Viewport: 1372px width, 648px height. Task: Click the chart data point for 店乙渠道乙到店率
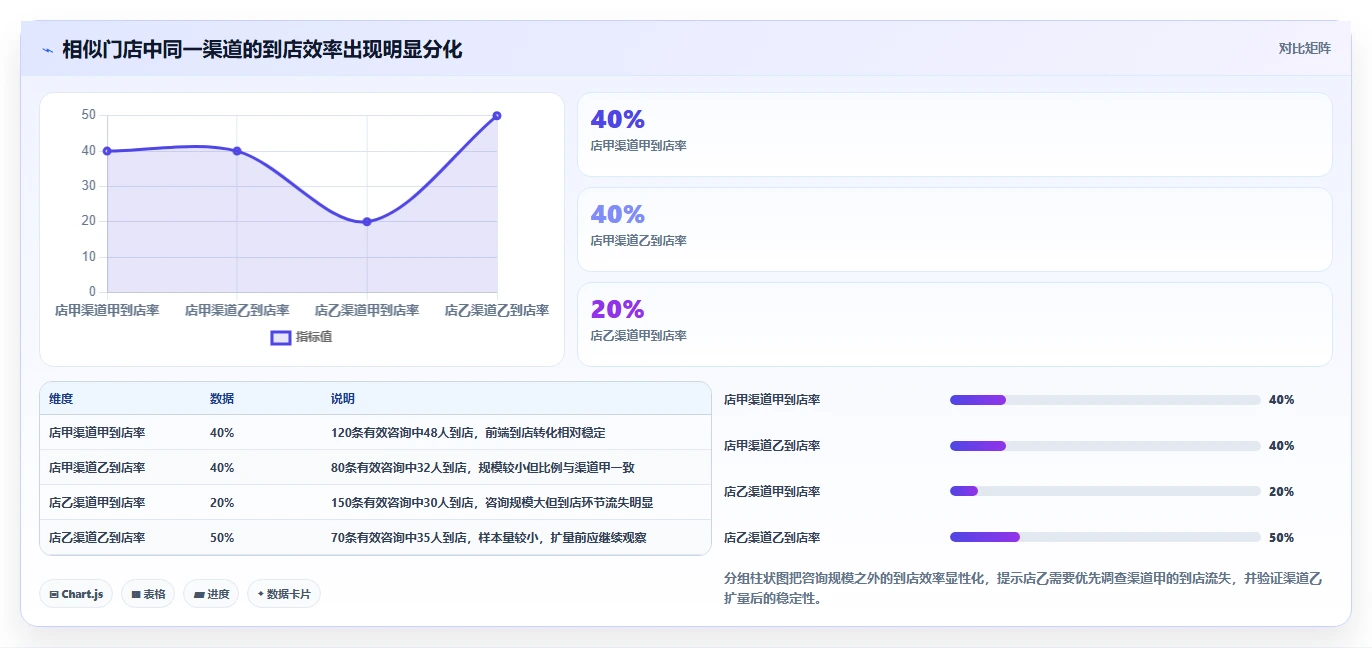pyautogui.click(x=497, y=116)
